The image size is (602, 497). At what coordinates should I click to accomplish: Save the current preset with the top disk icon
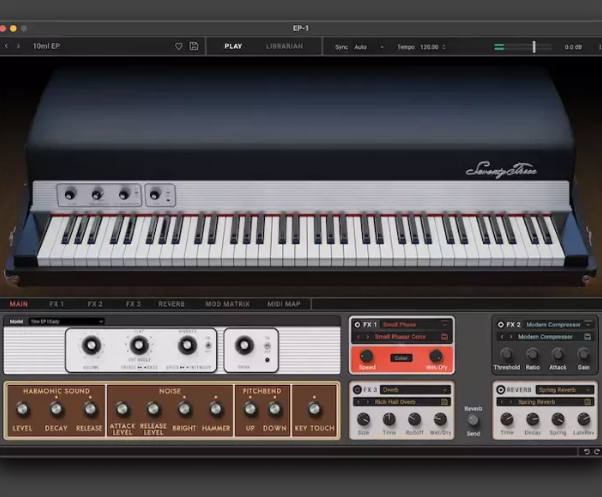click(194, 46)
